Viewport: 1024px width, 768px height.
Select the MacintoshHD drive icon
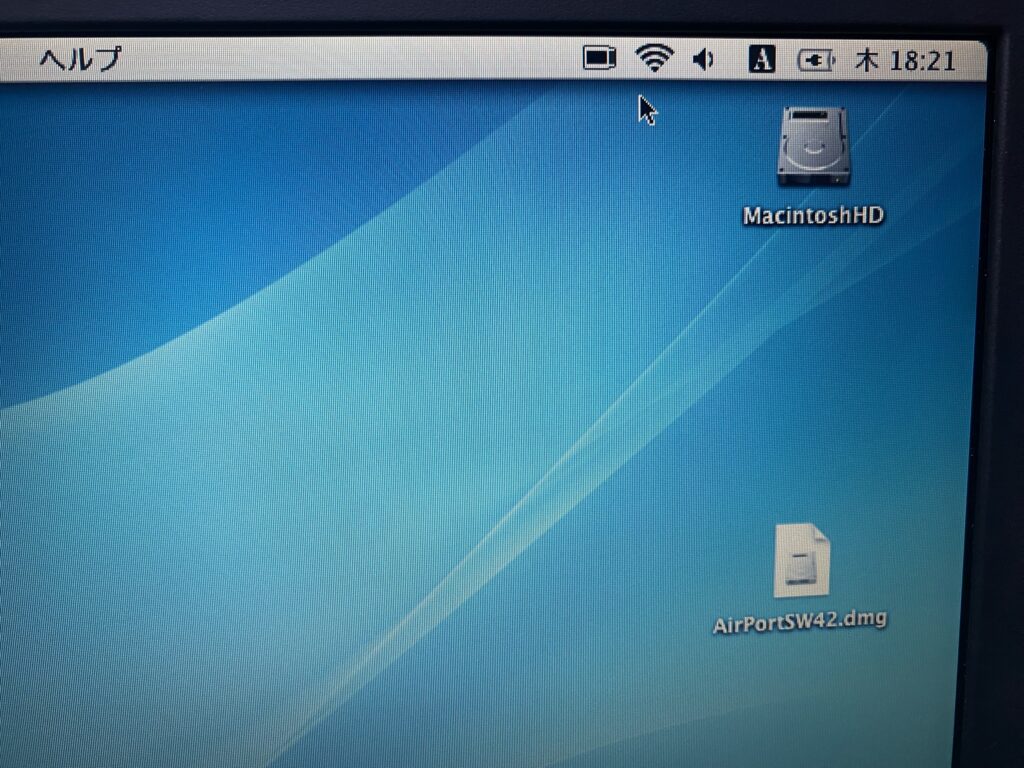[x=813, y=146]
